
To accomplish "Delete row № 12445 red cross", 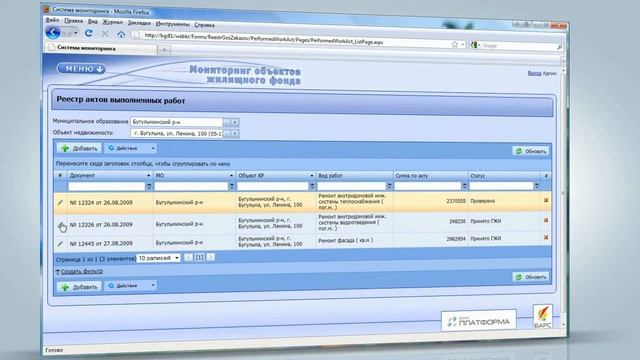I will (546, 238).
